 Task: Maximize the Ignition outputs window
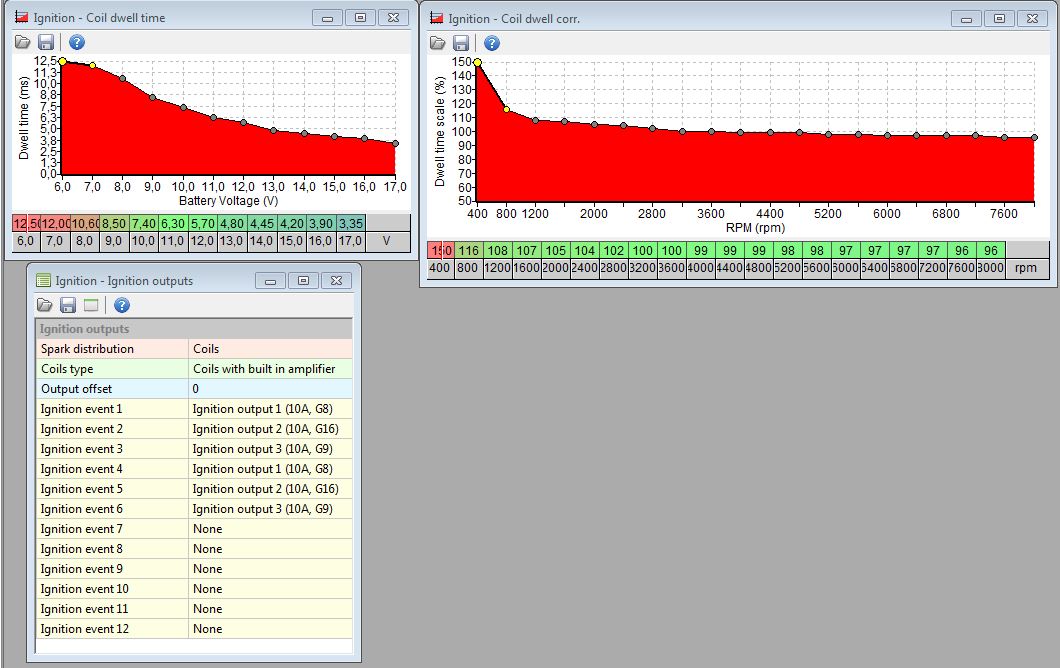pos(305,281)
